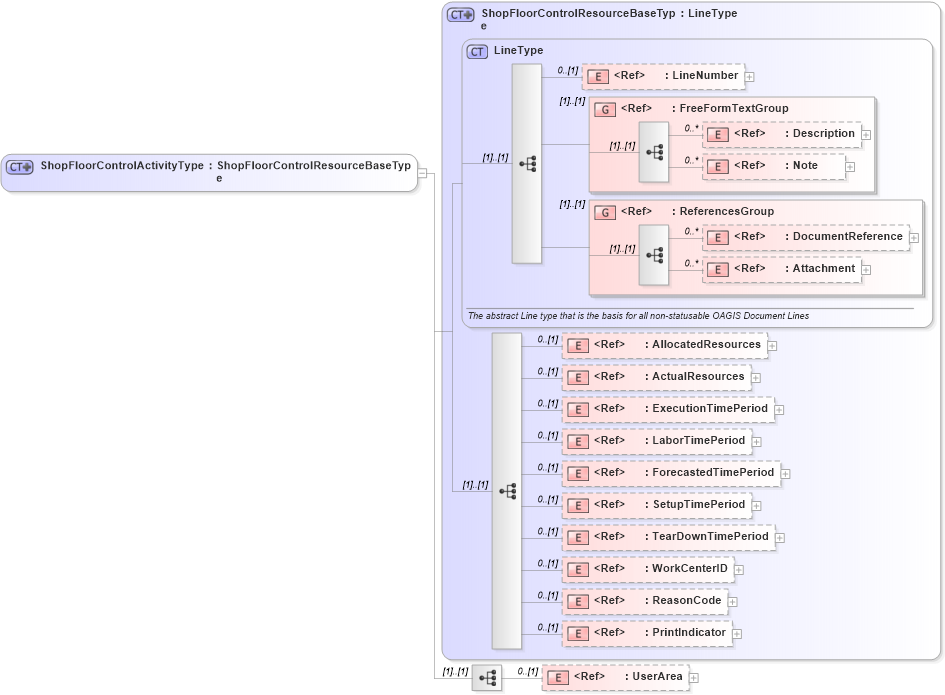The height and width of the screenshot is (695, 945).
Task: Expand the plus handle next to PrintIndicator
Action: click(x=737, y=633)
